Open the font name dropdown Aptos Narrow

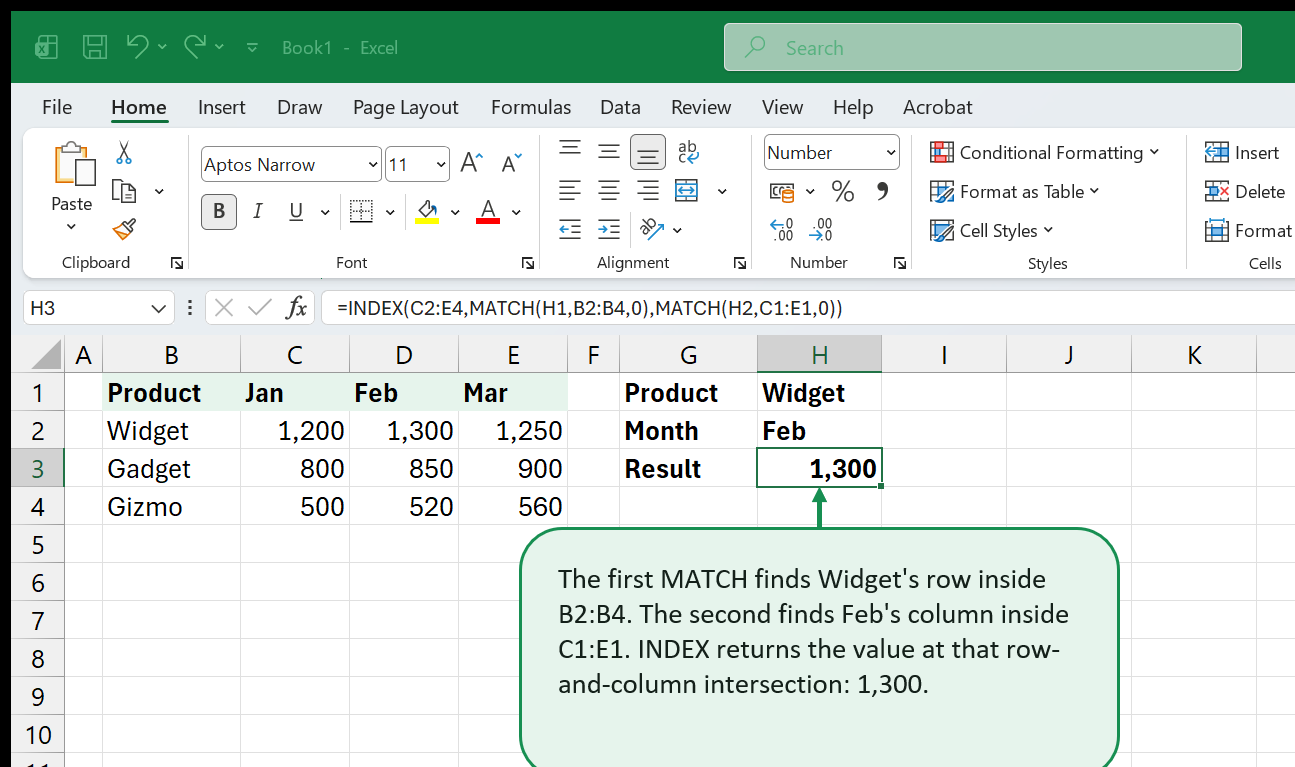[x=373, y=165]
